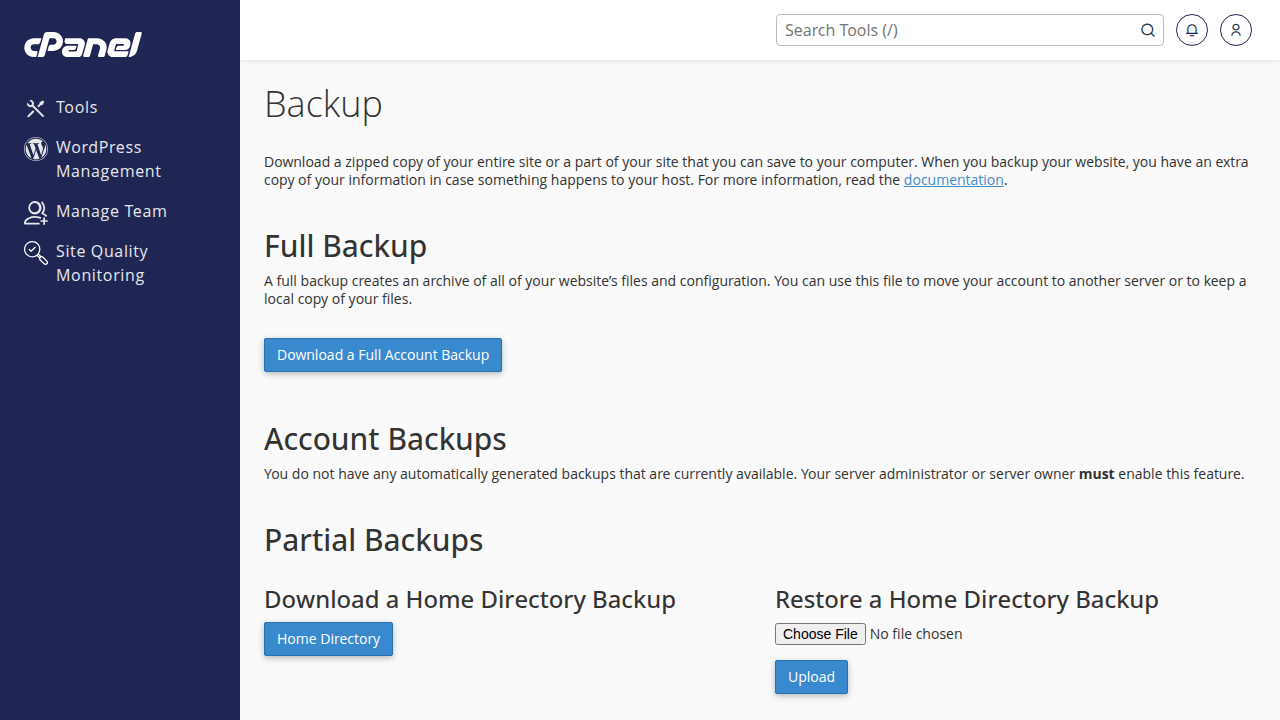Click the Partial Backups heading

374,540
